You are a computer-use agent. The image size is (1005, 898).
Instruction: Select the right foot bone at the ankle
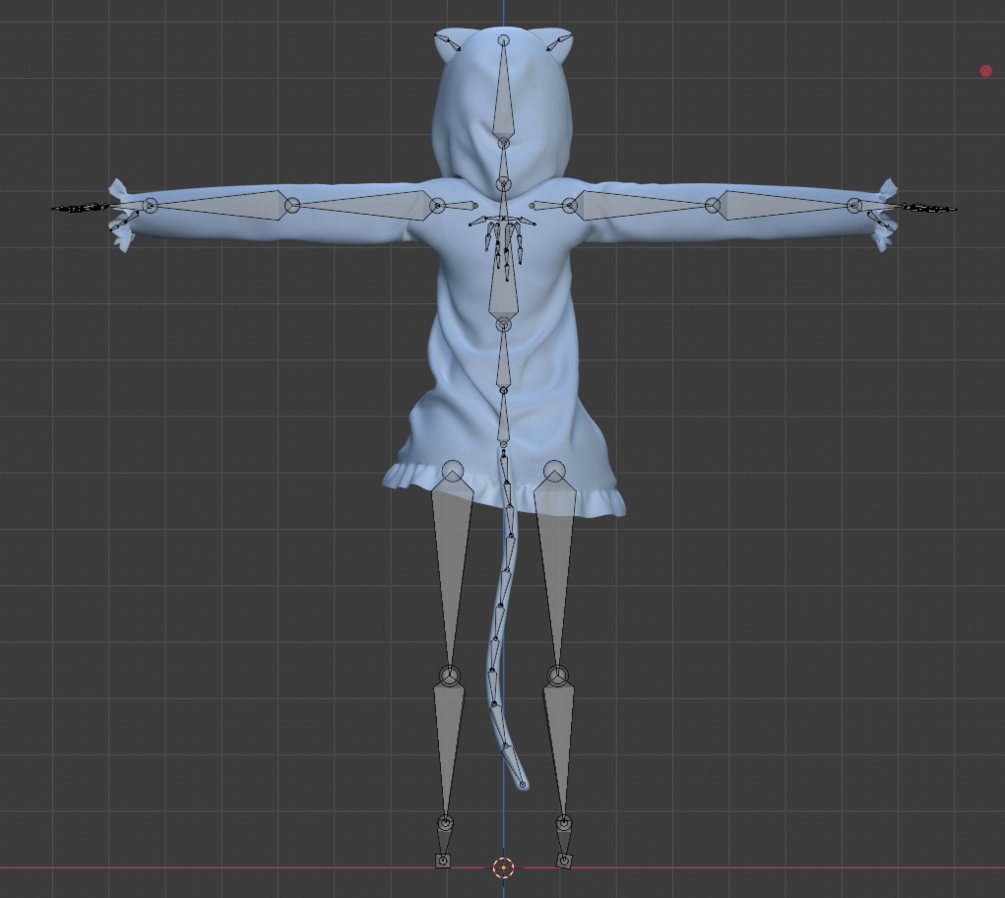tap(563, 838)
